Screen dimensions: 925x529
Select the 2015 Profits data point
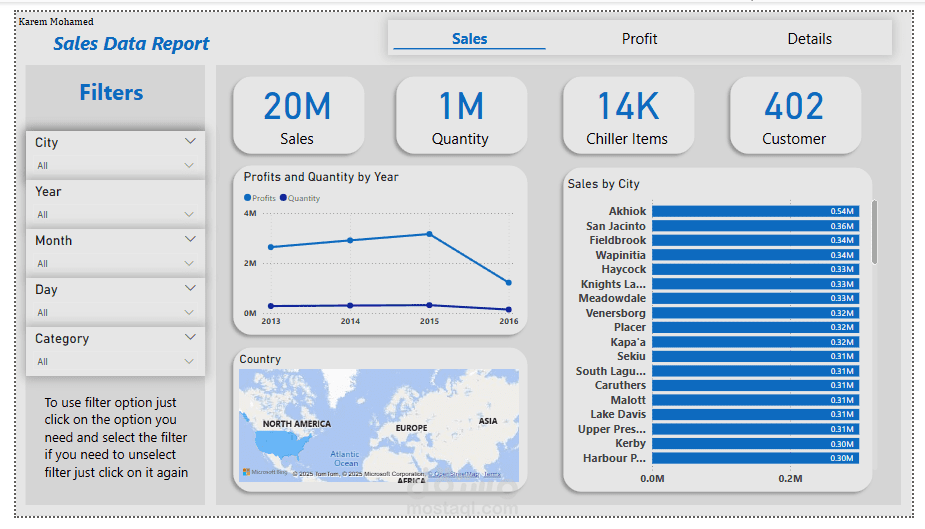(429, 234)
